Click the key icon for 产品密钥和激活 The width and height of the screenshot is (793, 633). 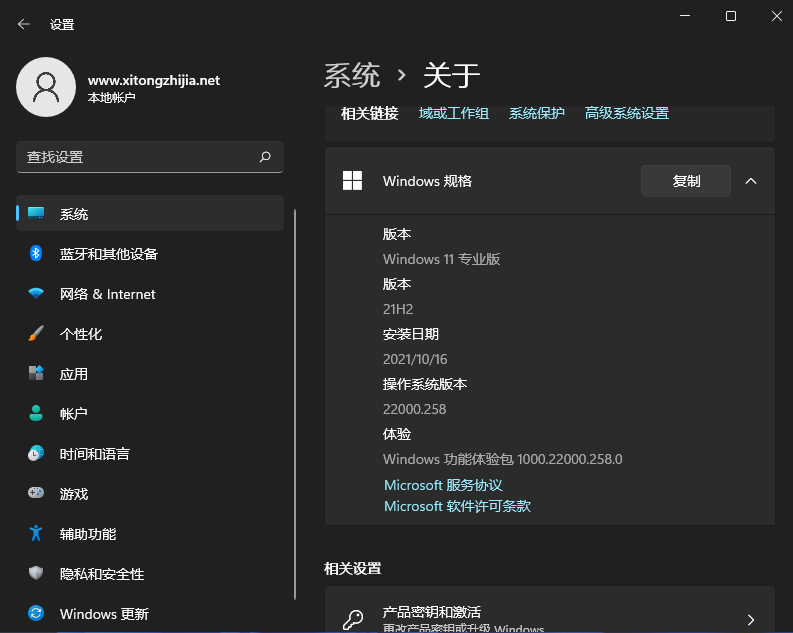tap(353, 619)
